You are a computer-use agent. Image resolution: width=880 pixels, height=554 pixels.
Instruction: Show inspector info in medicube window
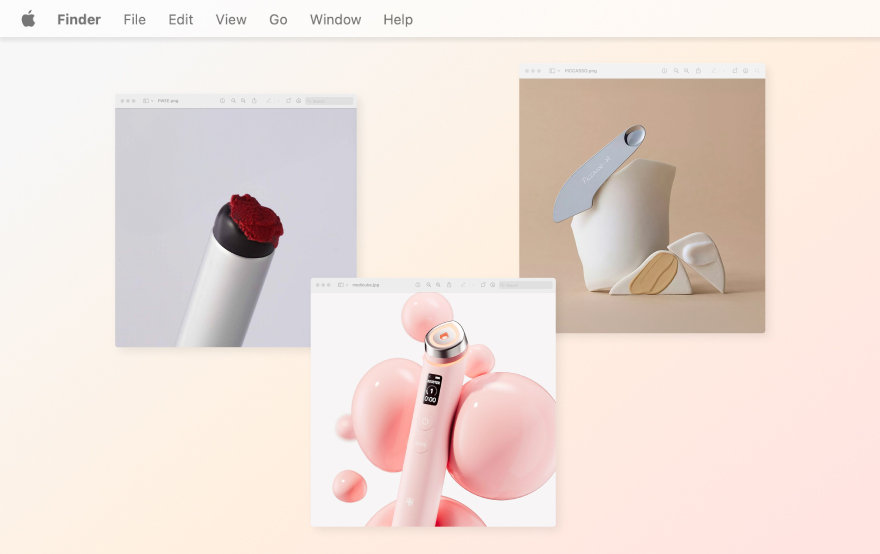click(418, 285)
